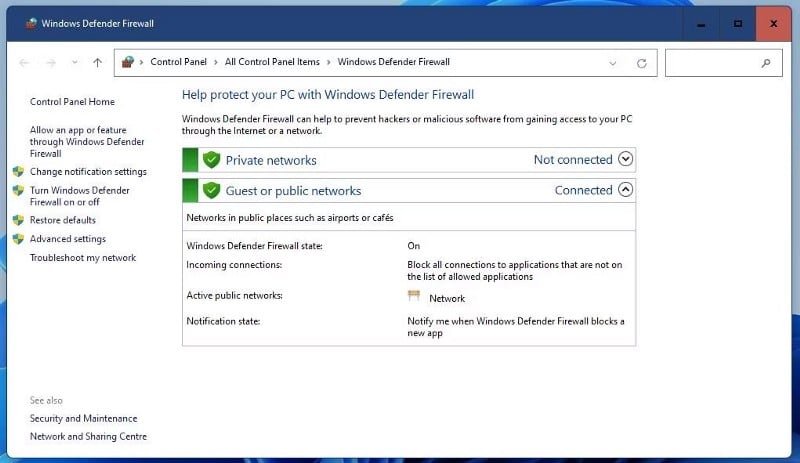Open Allow an app or feature link
Screen dimensions: 800x463
coord(87,141)
